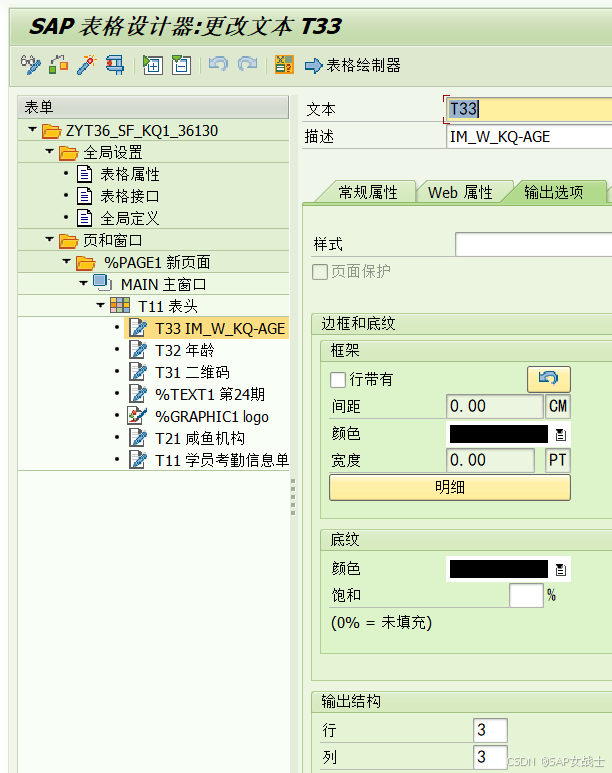Image resolution: width=612 pixels, height=773 pixels.
Task: Select the %TEXT1 第24期 node
Action: (x=210, y=394)
